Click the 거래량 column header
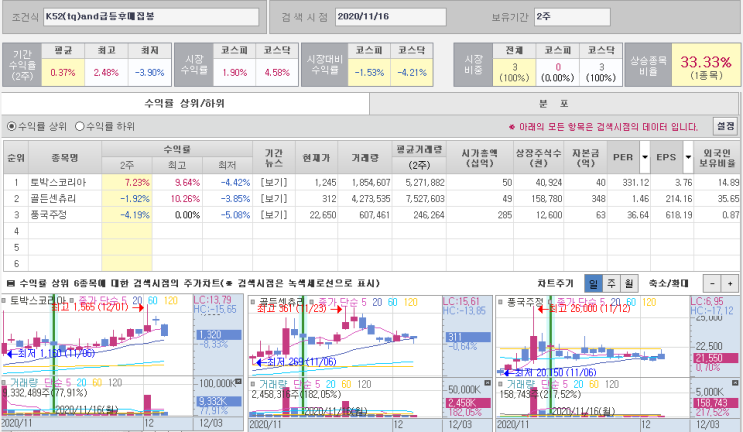743x432 pixels. pos(364,158)
